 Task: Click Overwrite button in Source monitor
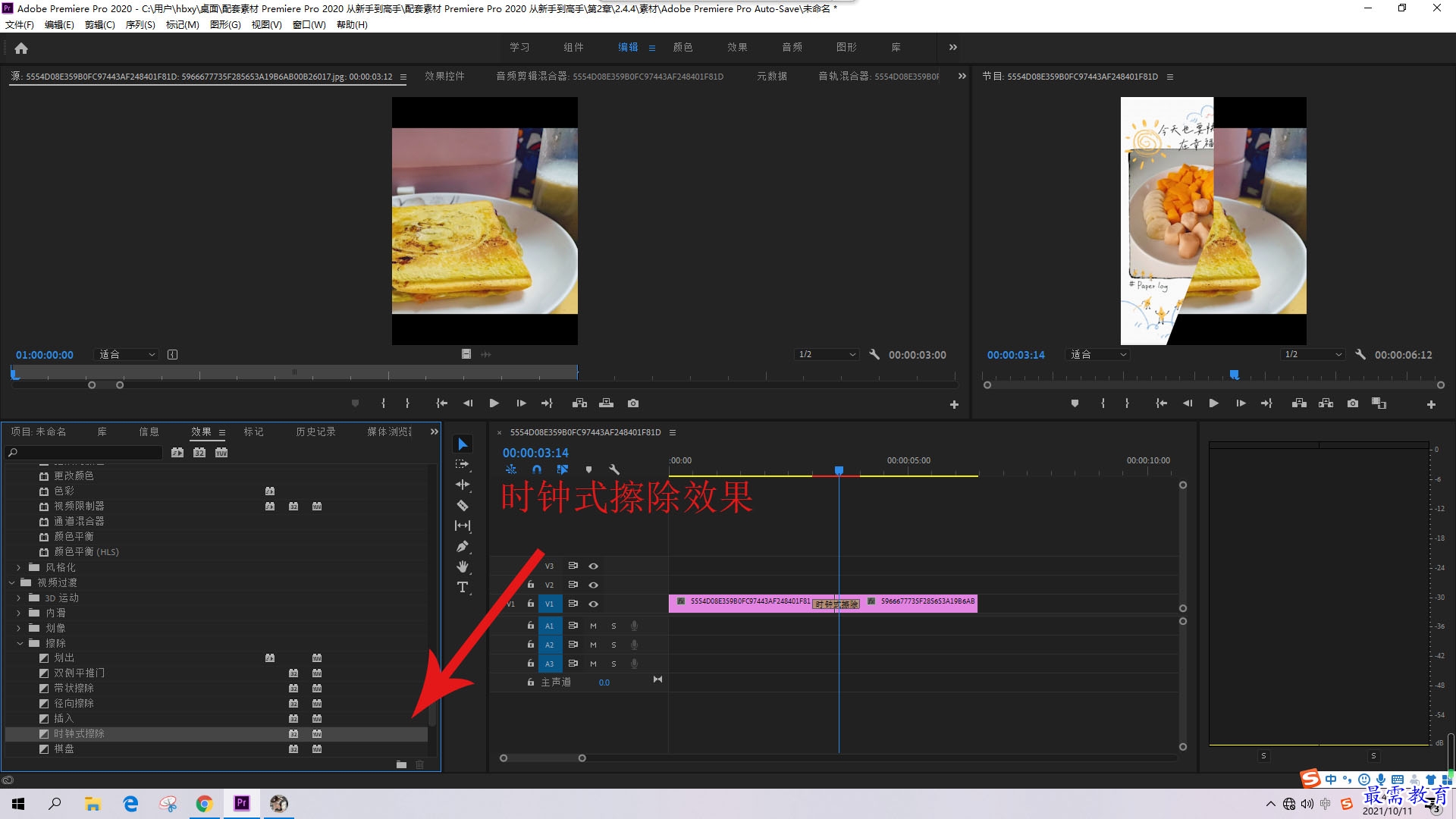pyautogui.click(x=606, y=403)
